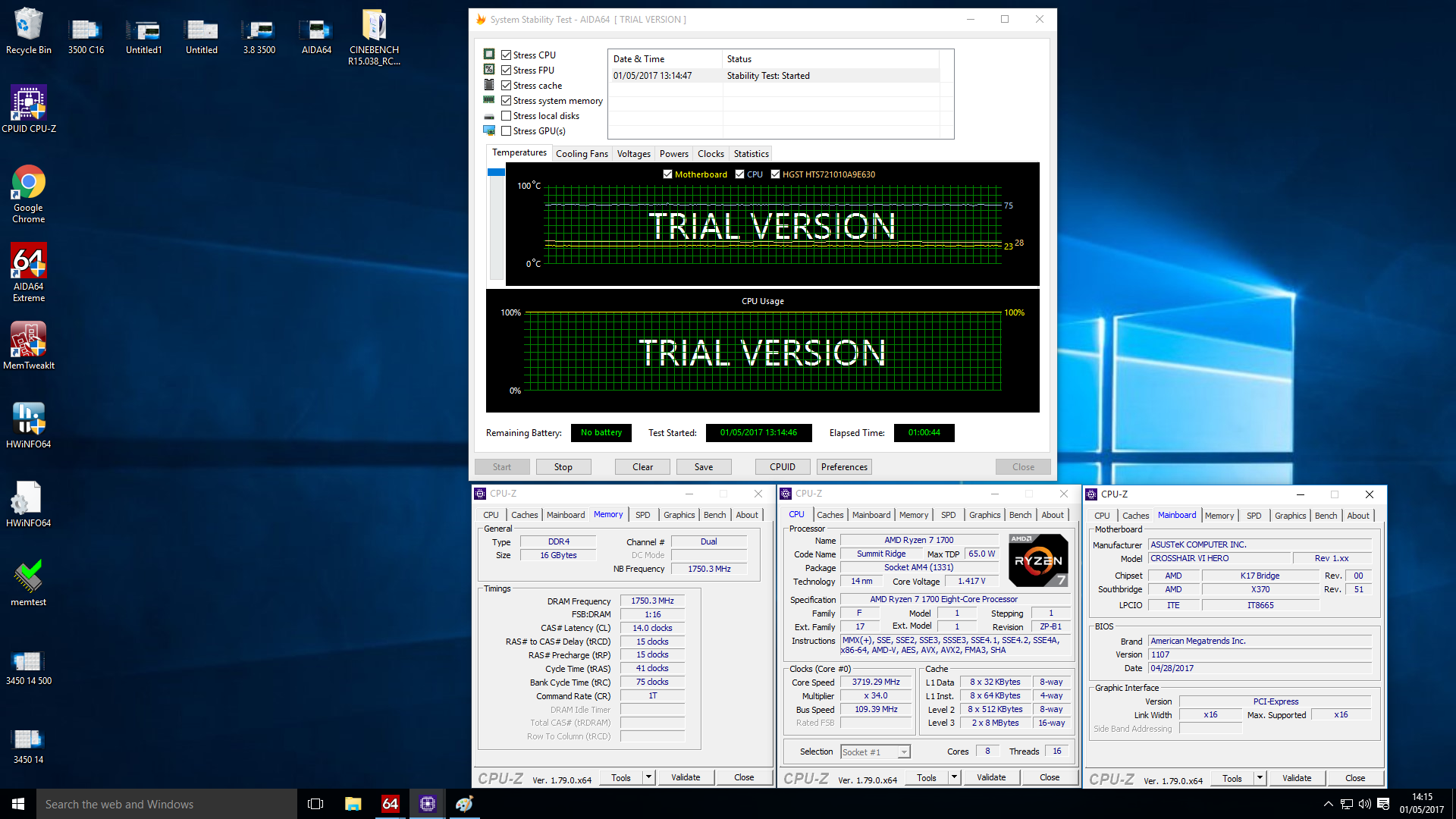The width and height of the screenshot is (1456, 819).
Task: Expand Tools arrow in Mainboard CPU-Z window
Action: [x=1260, y=778]
